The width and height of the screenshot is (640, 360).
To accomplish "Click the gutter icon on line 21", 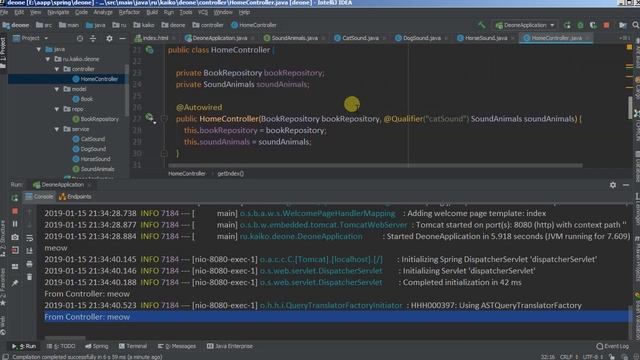I will [149, 50].
